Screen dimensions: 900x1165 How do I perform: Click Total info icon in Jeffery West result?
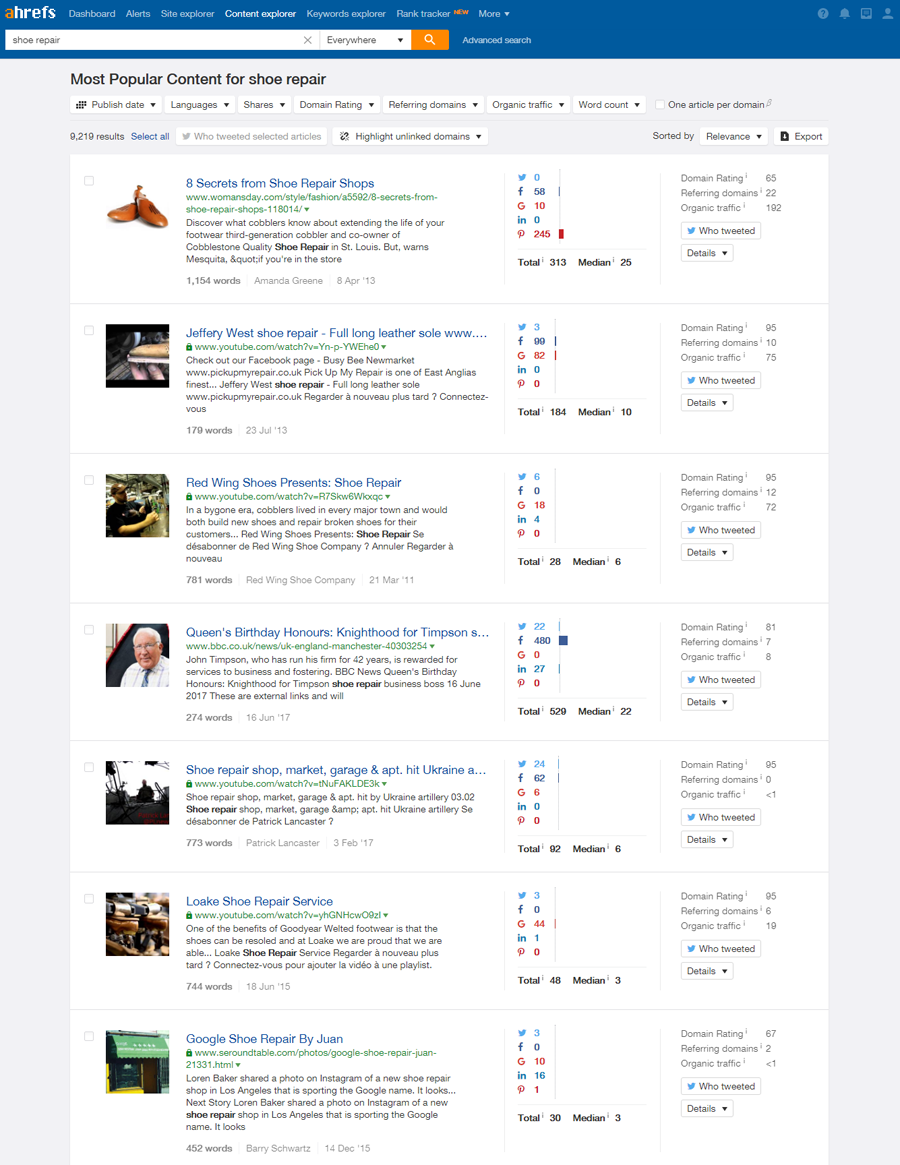[543, 410]
